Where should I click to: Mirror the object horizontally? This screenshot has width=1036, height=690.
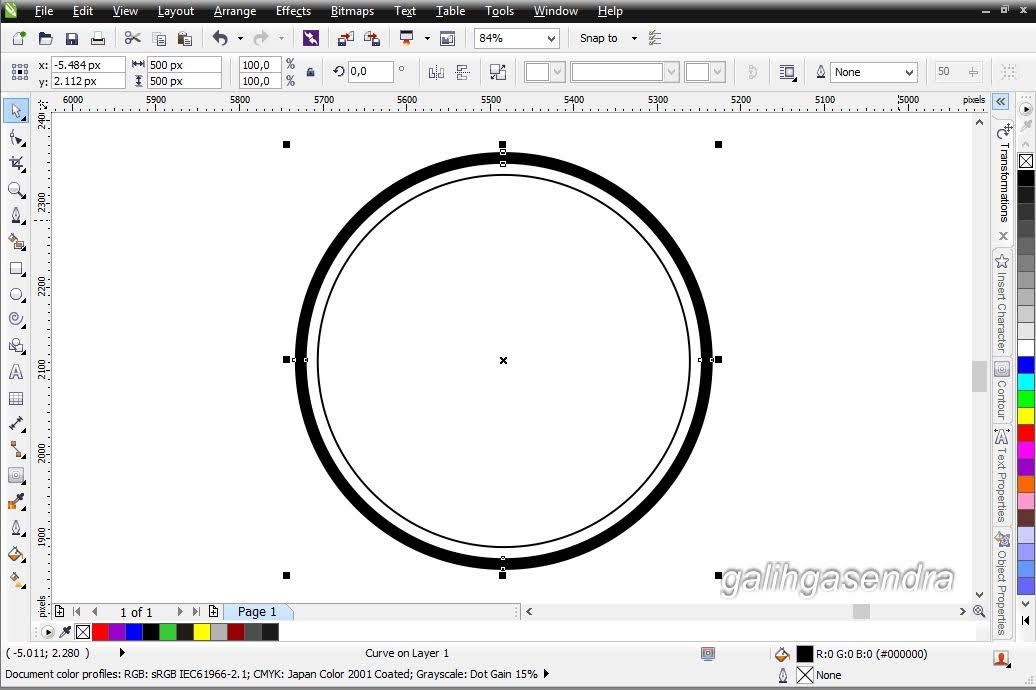pos(436,72)
